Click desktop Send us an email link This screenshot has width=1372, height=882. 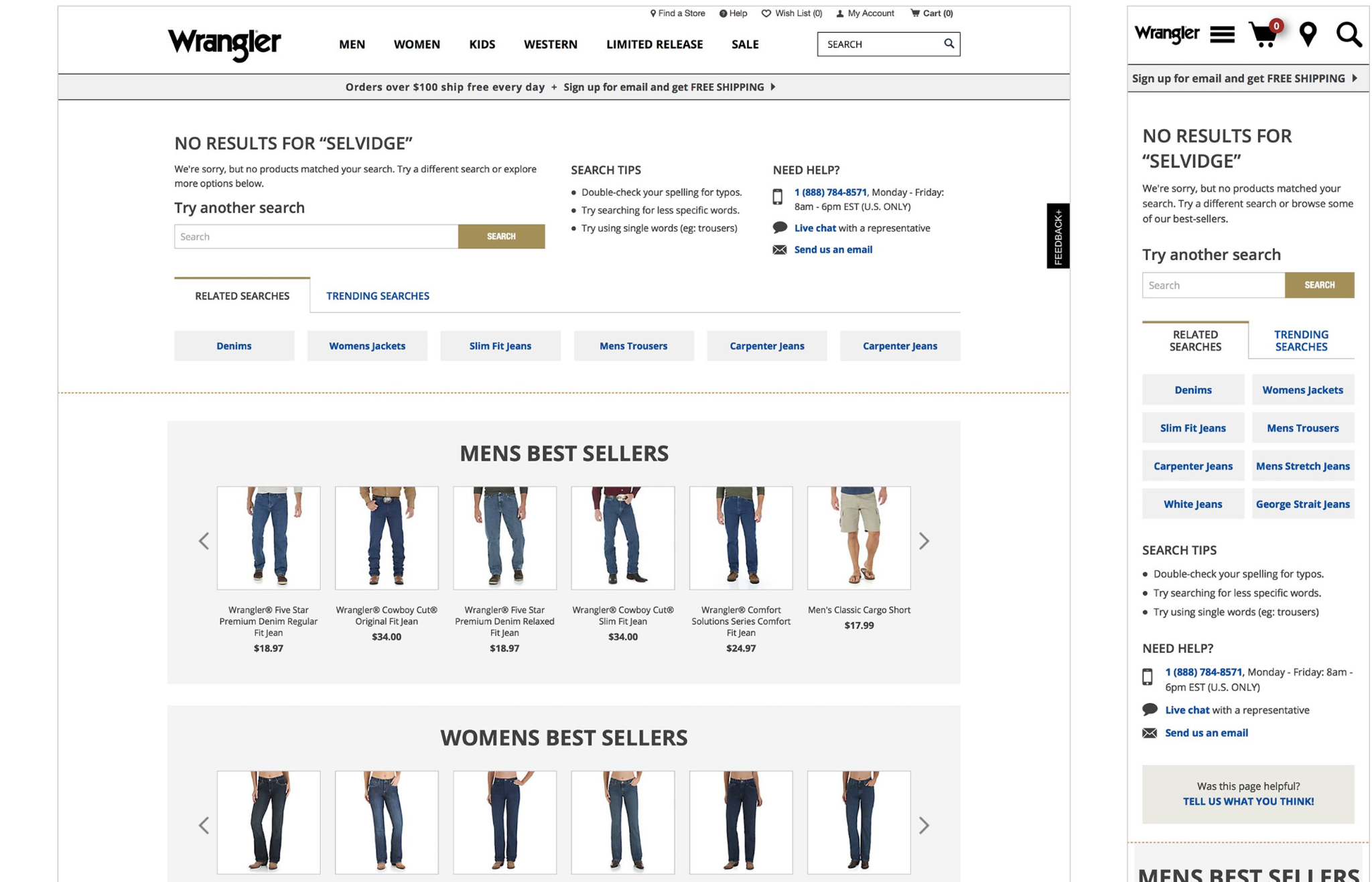(833, 249)
